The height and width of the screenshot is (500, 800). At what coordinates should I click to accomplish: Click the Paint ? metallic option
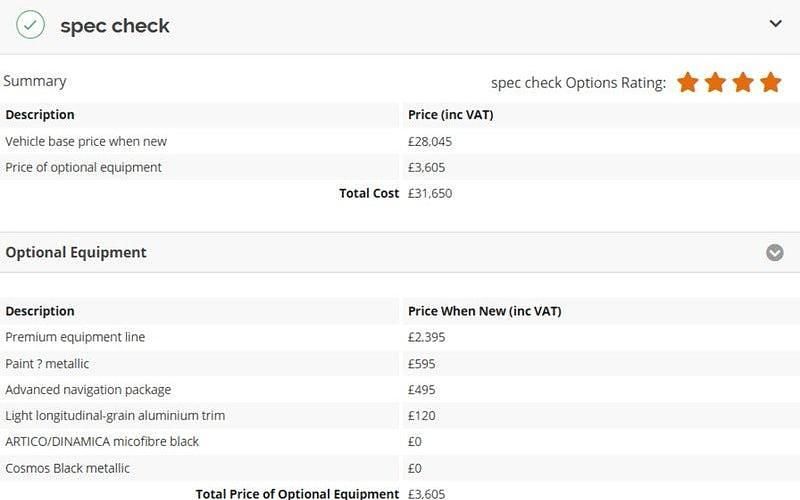[47, 363]
